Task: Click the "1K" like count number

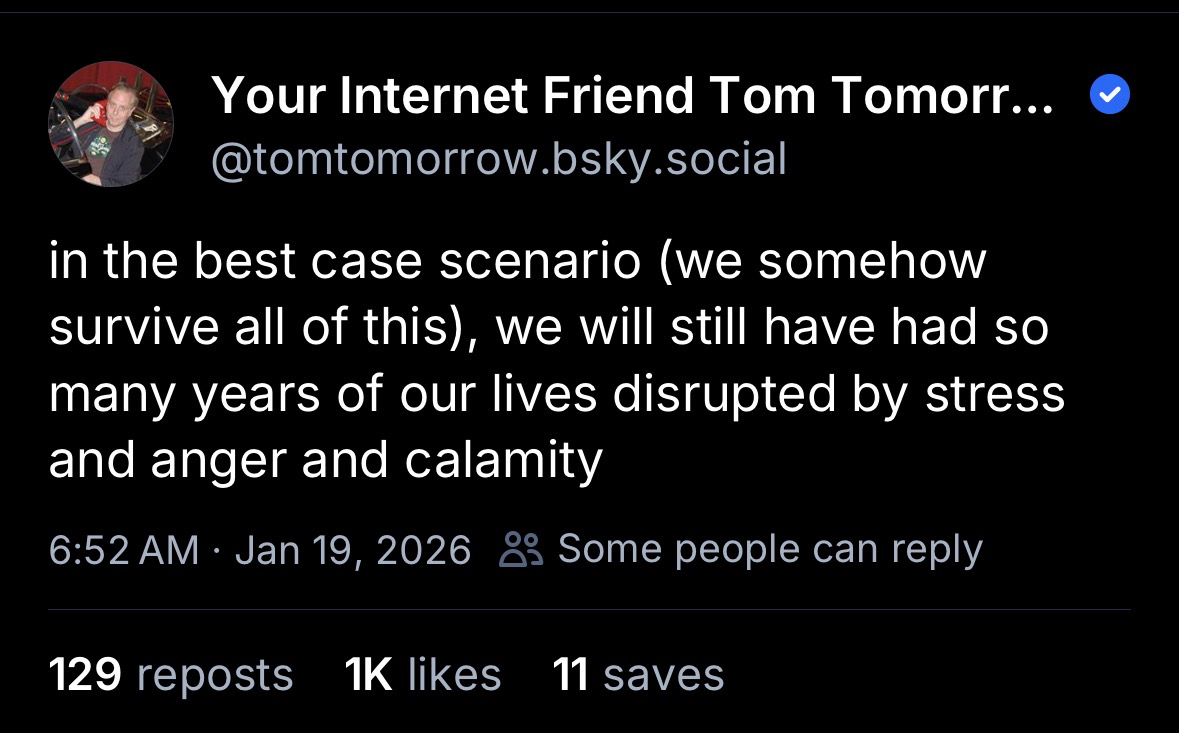Action: [367, 675]
